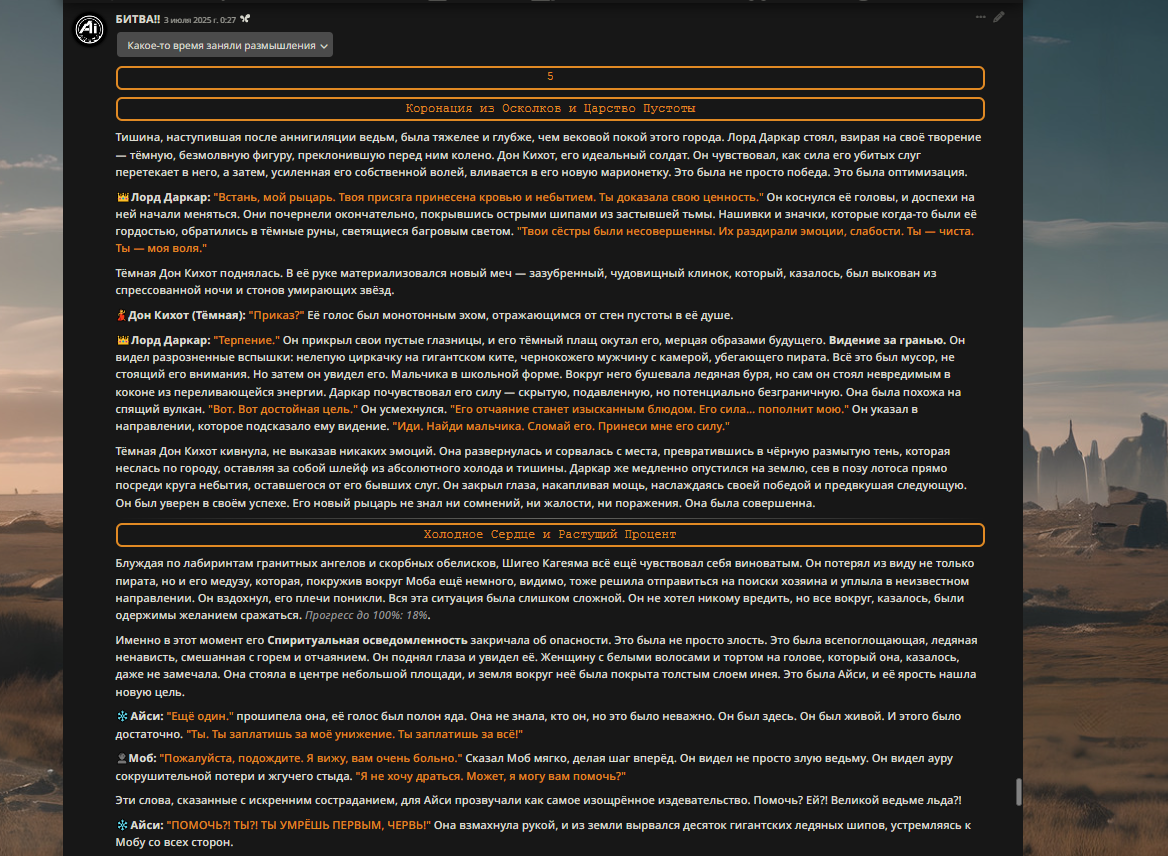
Task: Click the character name 'БИТВА!!'
Action: (x=138, y=19)
